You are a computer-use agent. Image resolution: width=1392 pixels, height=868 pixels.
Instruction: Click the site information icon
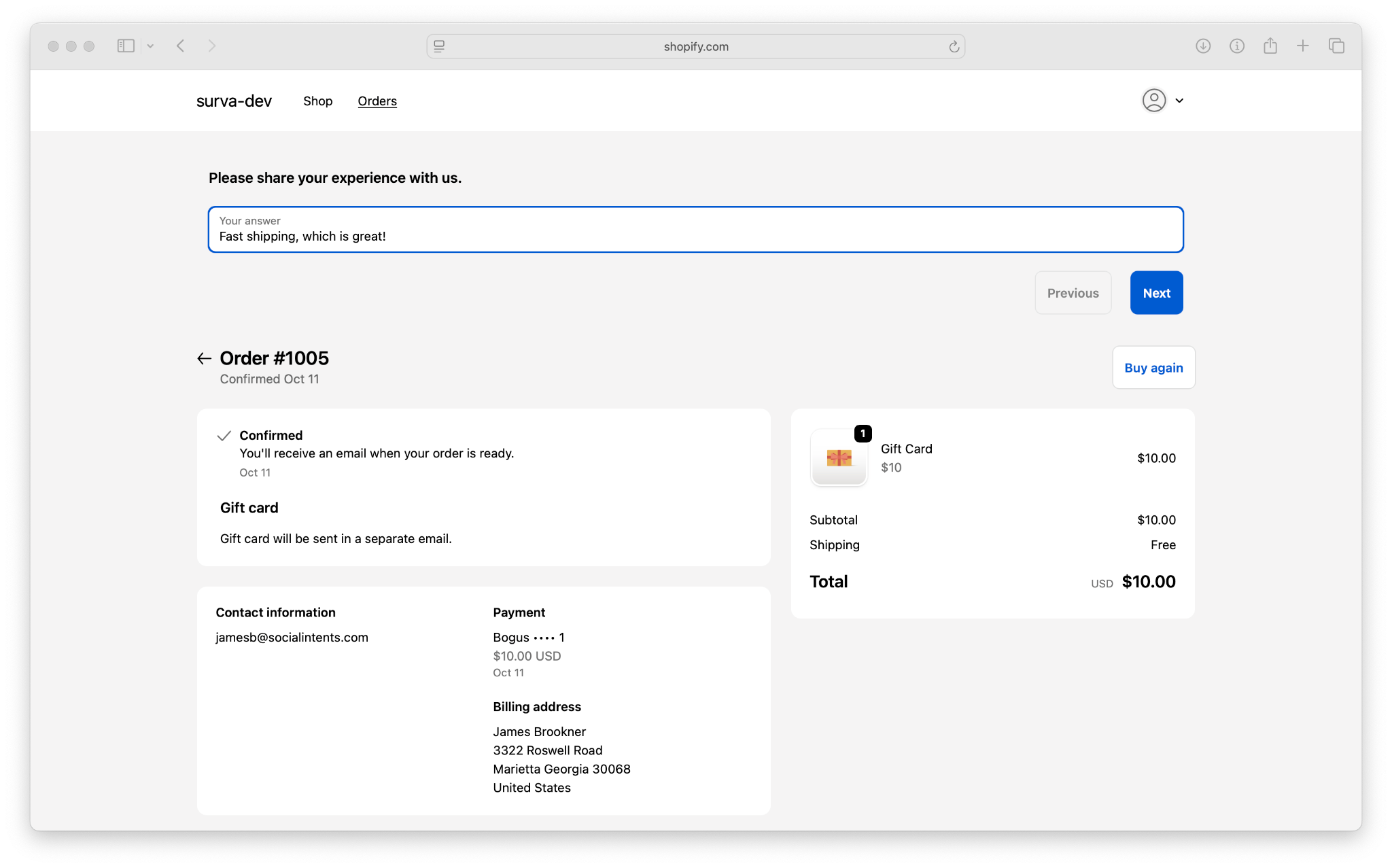1237,46
